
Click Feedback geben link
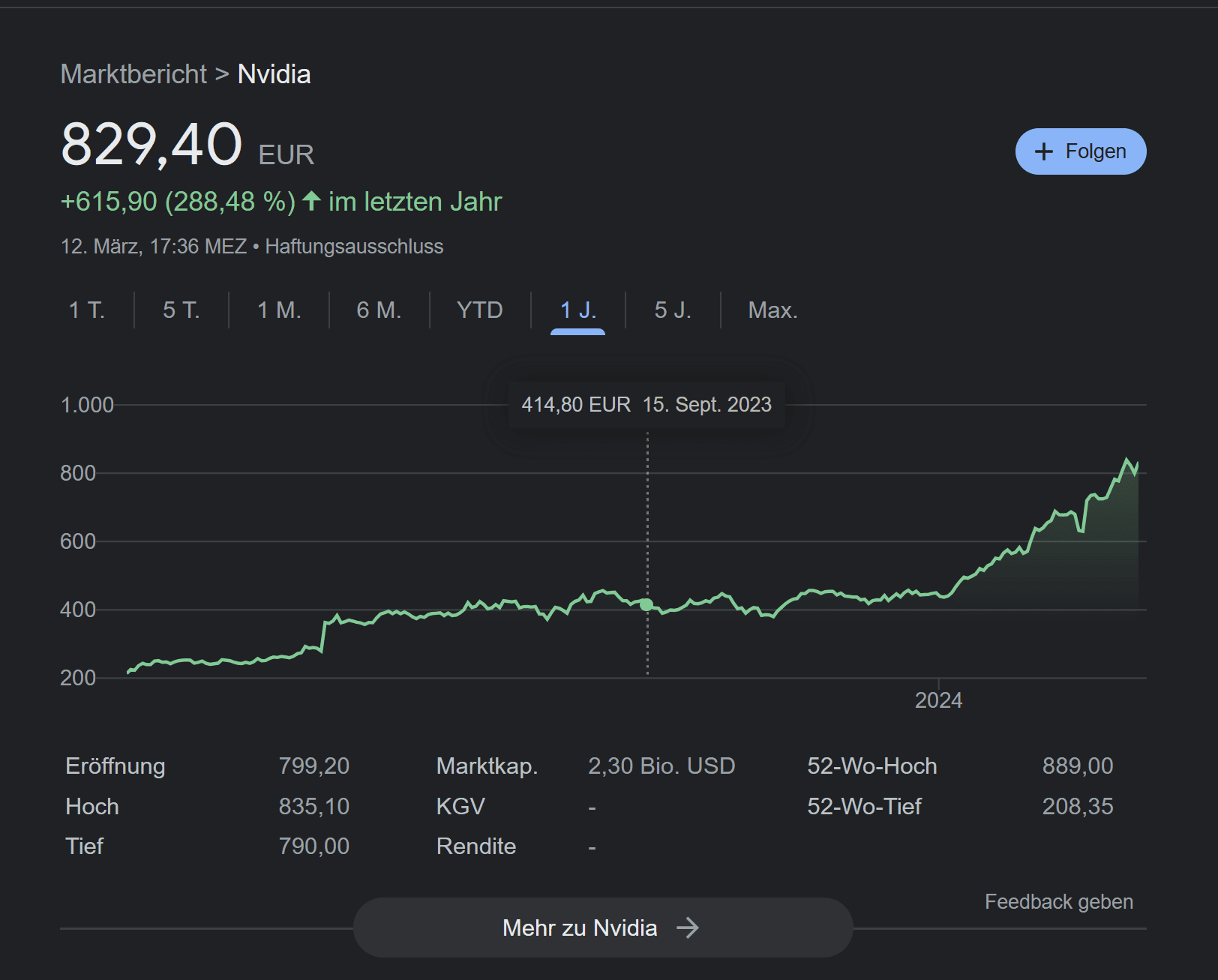(1058, 901)
